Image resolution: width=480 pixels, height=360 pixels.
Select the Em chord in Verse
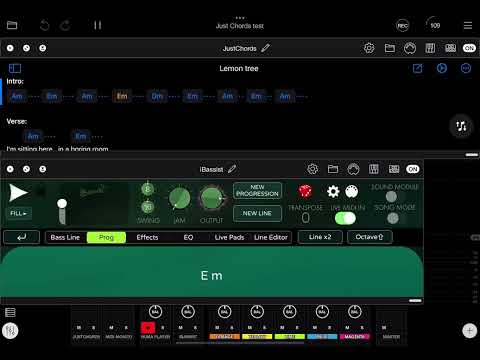click(81, 136)
